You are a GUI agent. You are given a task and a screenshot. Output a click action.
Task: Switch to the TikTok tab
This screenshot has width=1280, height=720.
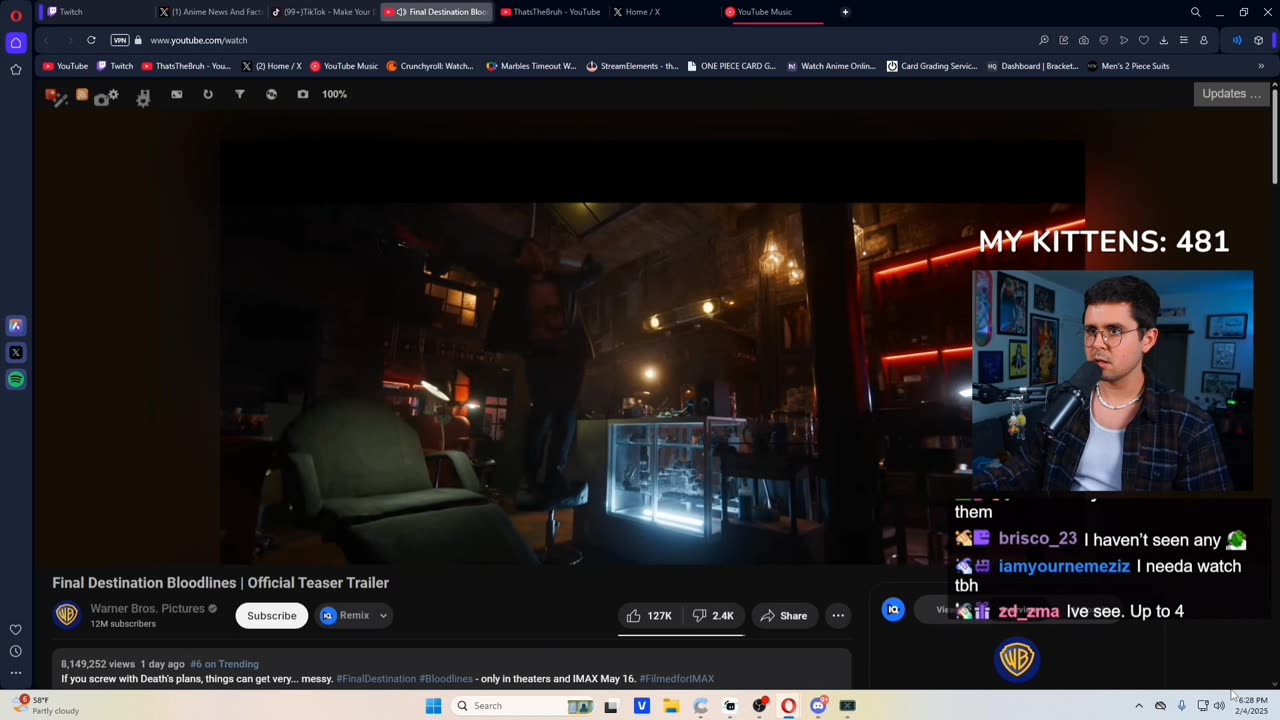pyautogui.click(x=324, y=12)
